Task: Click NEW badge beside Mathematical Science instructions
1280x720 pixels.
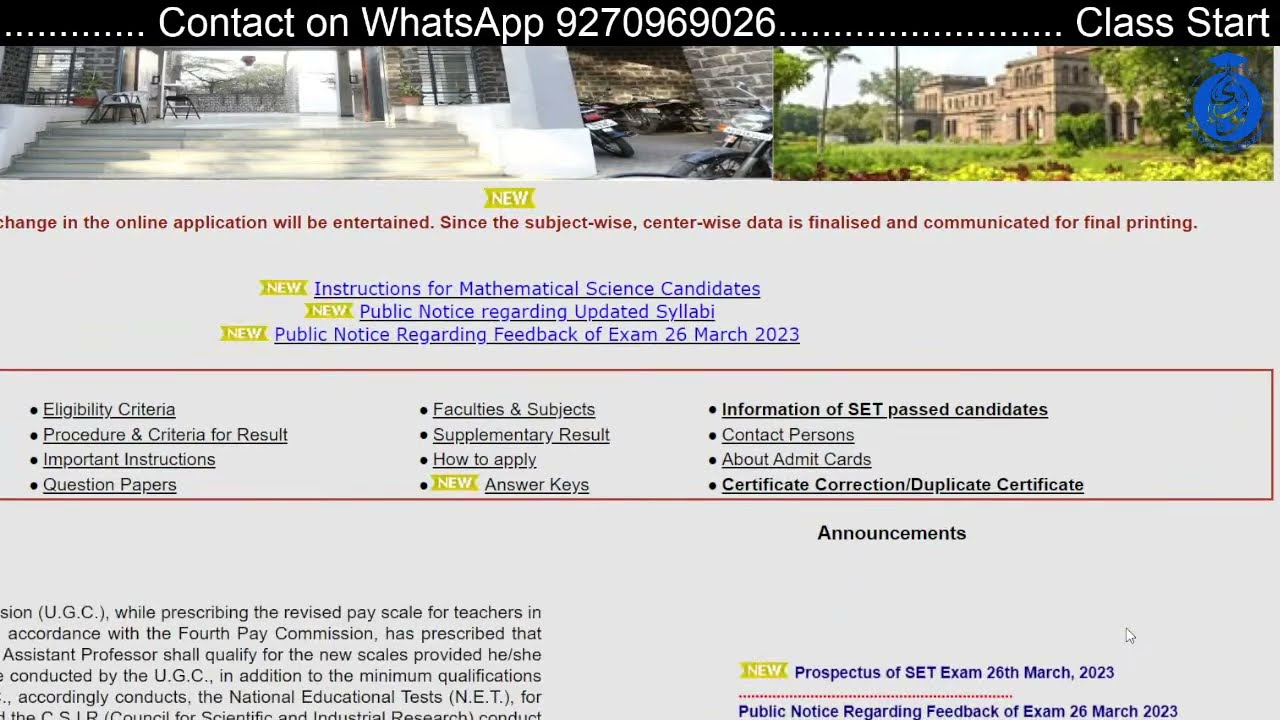Action: pos(284,288)
